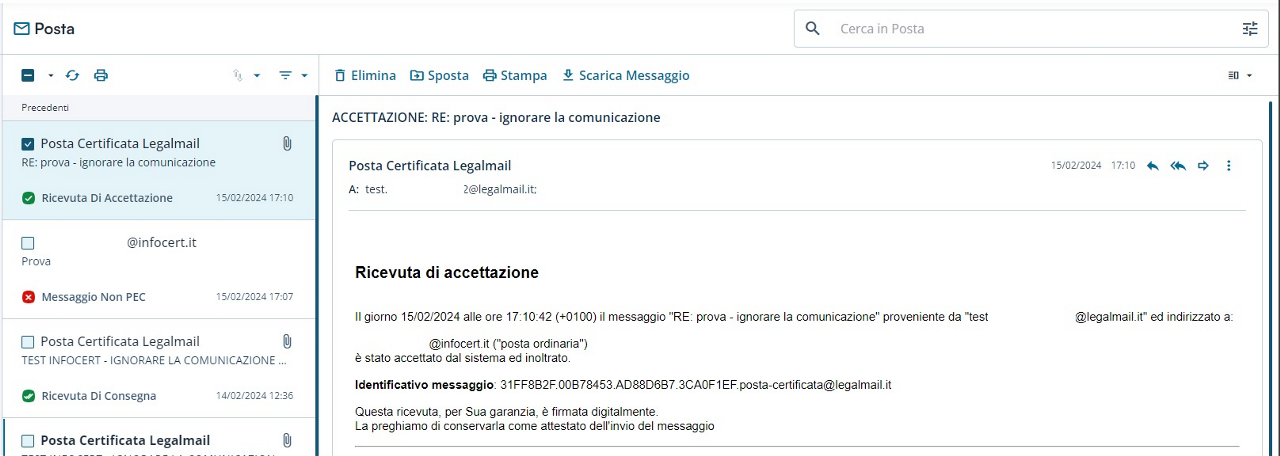Open the reading pane layout dropdown
The image size is (1280, 456).
(x=1240, y=75)
